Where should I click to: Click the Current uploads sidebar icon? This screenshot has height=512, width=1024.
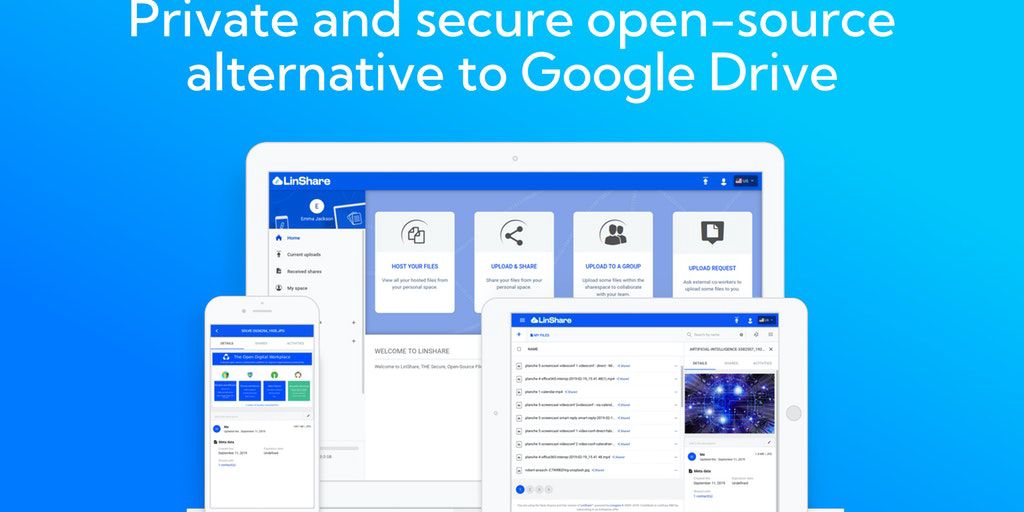(279, 254)
